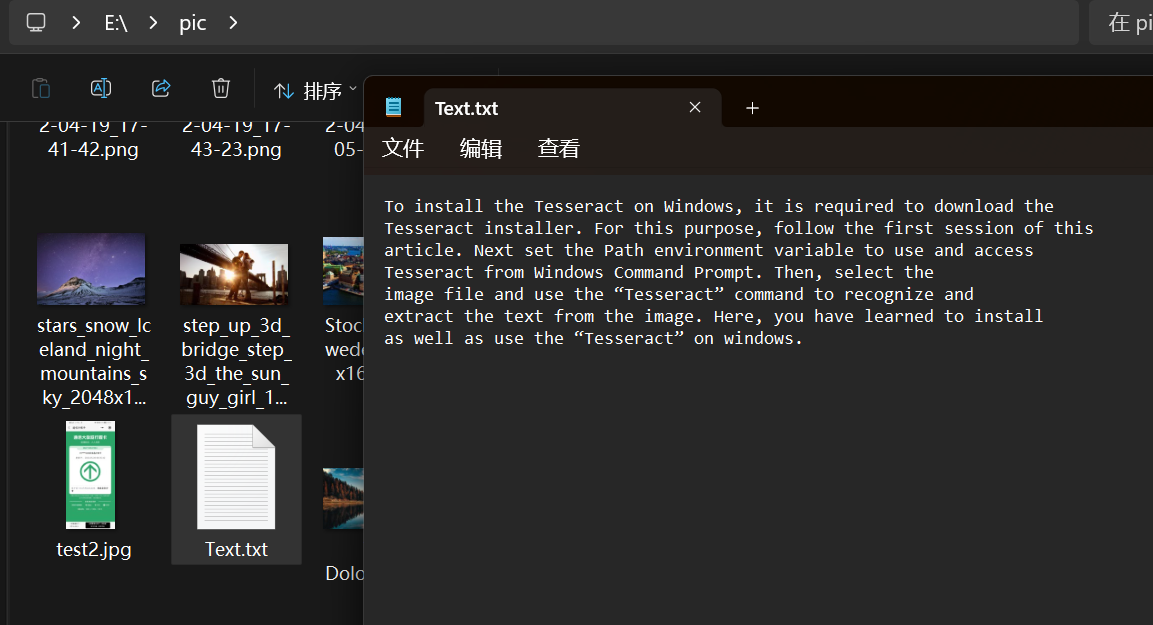Open the 编辑 menu in Notepad

[x=481, y=149]
